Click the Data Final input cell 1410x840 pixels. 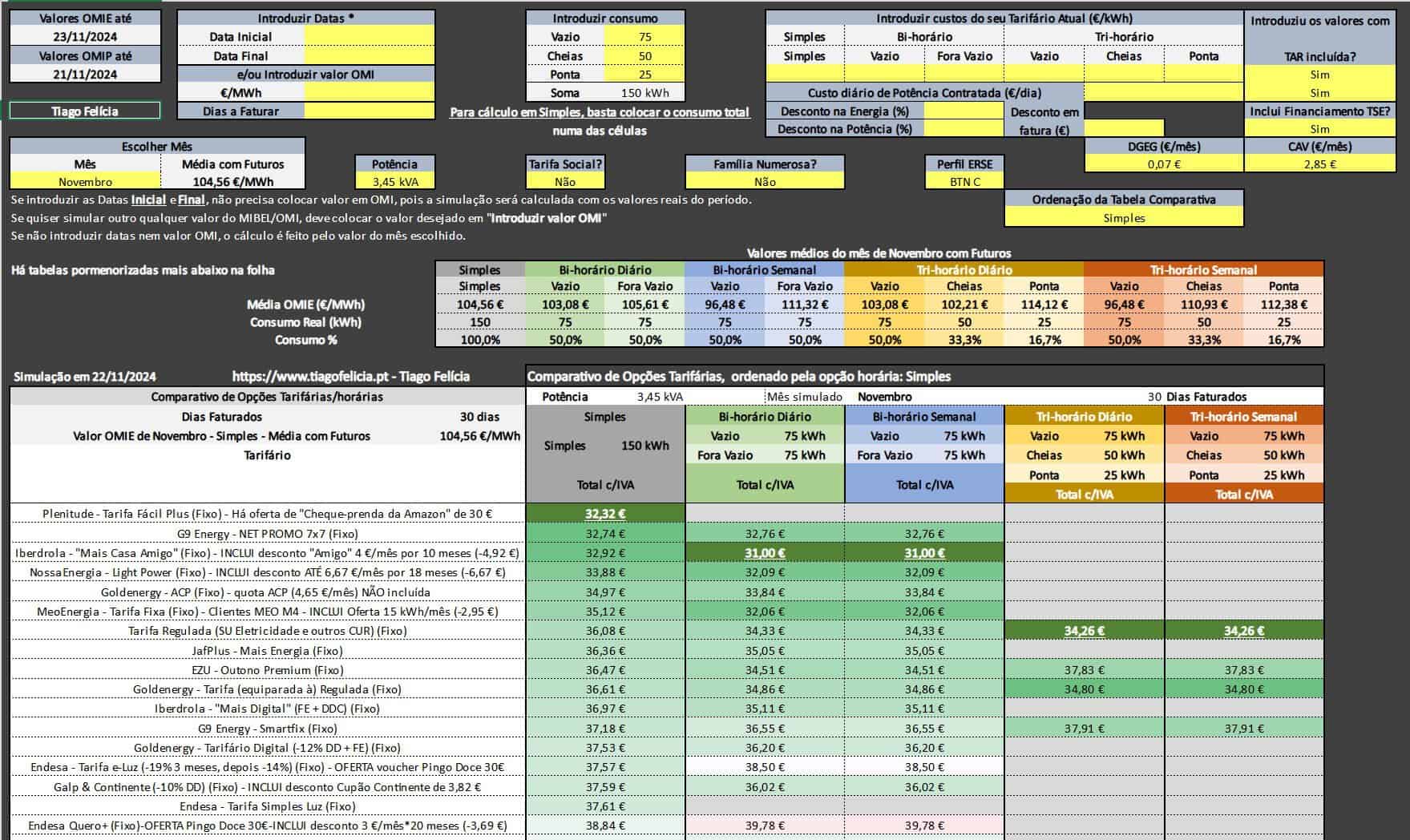[370, 55]
